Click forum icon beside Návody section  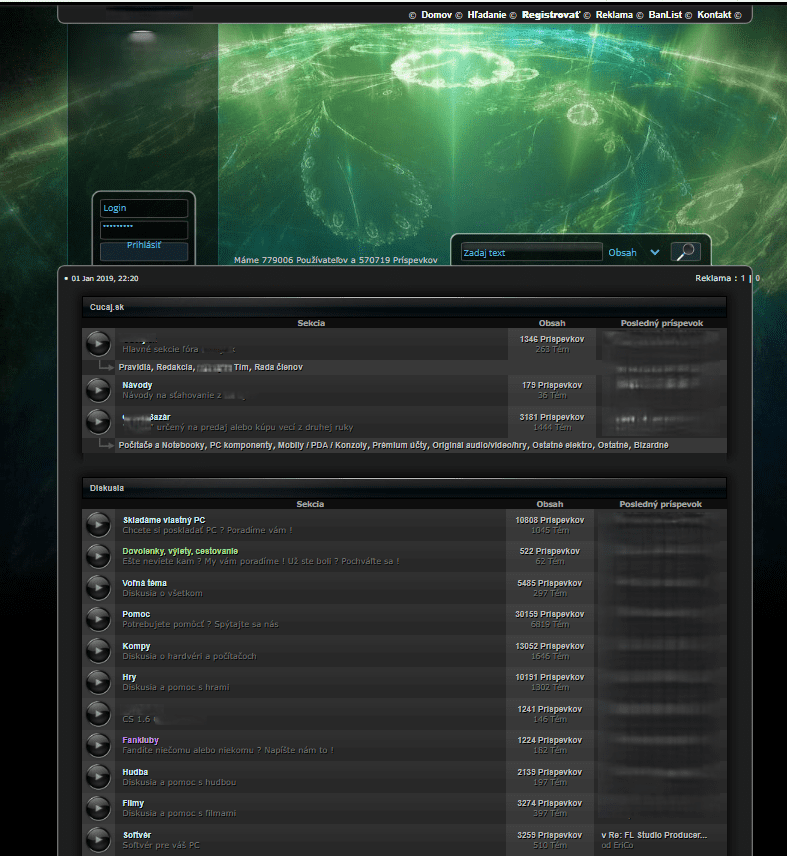tap(98, 390)
